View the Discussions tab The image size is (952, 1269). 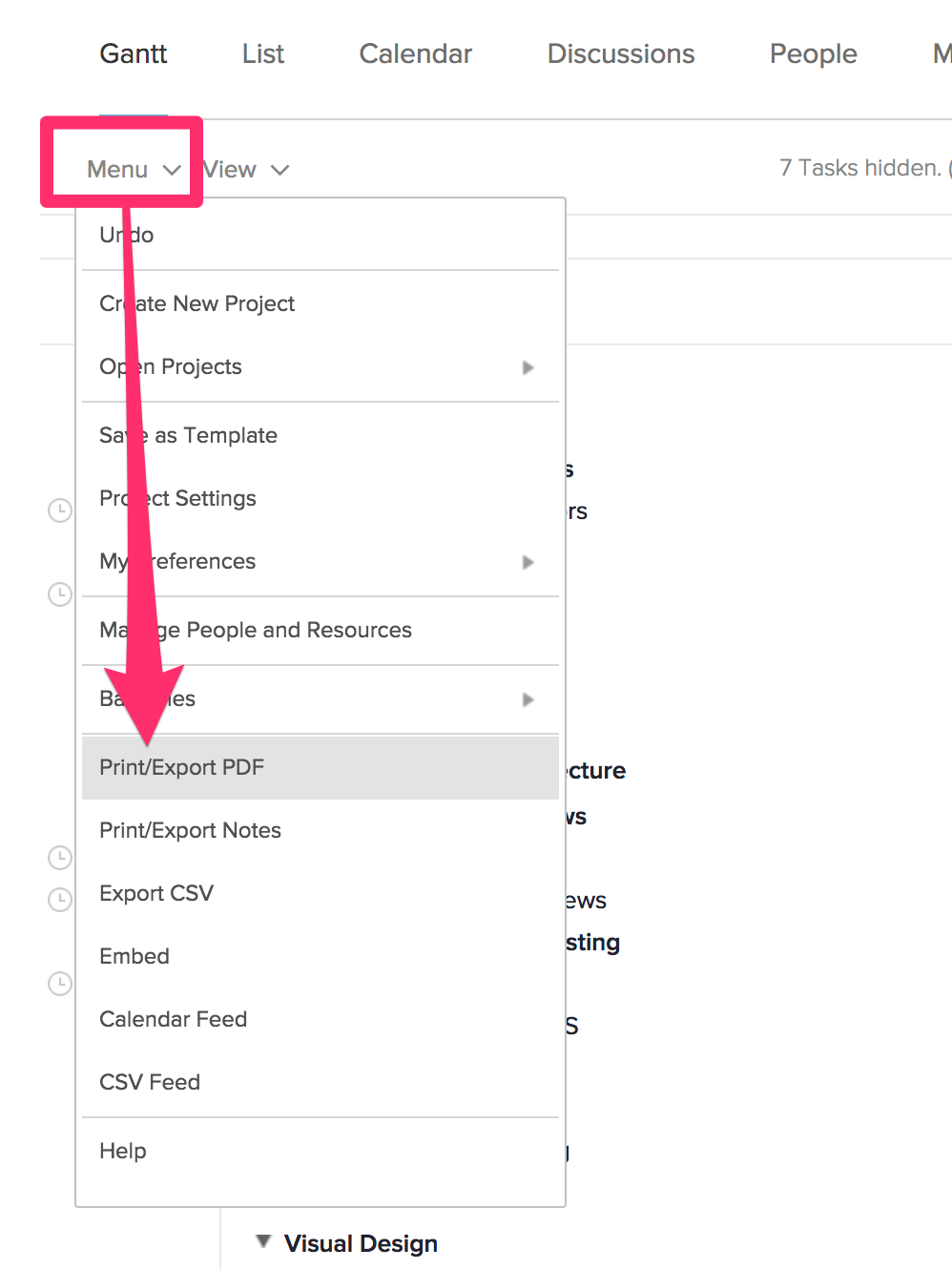[x=620, y=53]
